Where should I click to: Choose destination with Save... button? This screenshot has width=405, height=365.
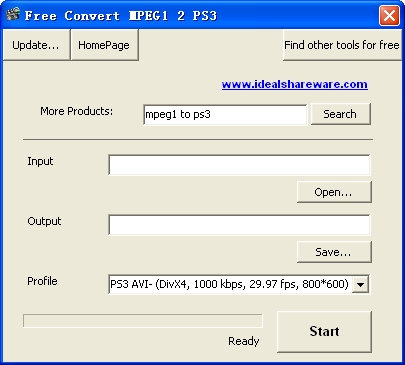tap(334, 252)
